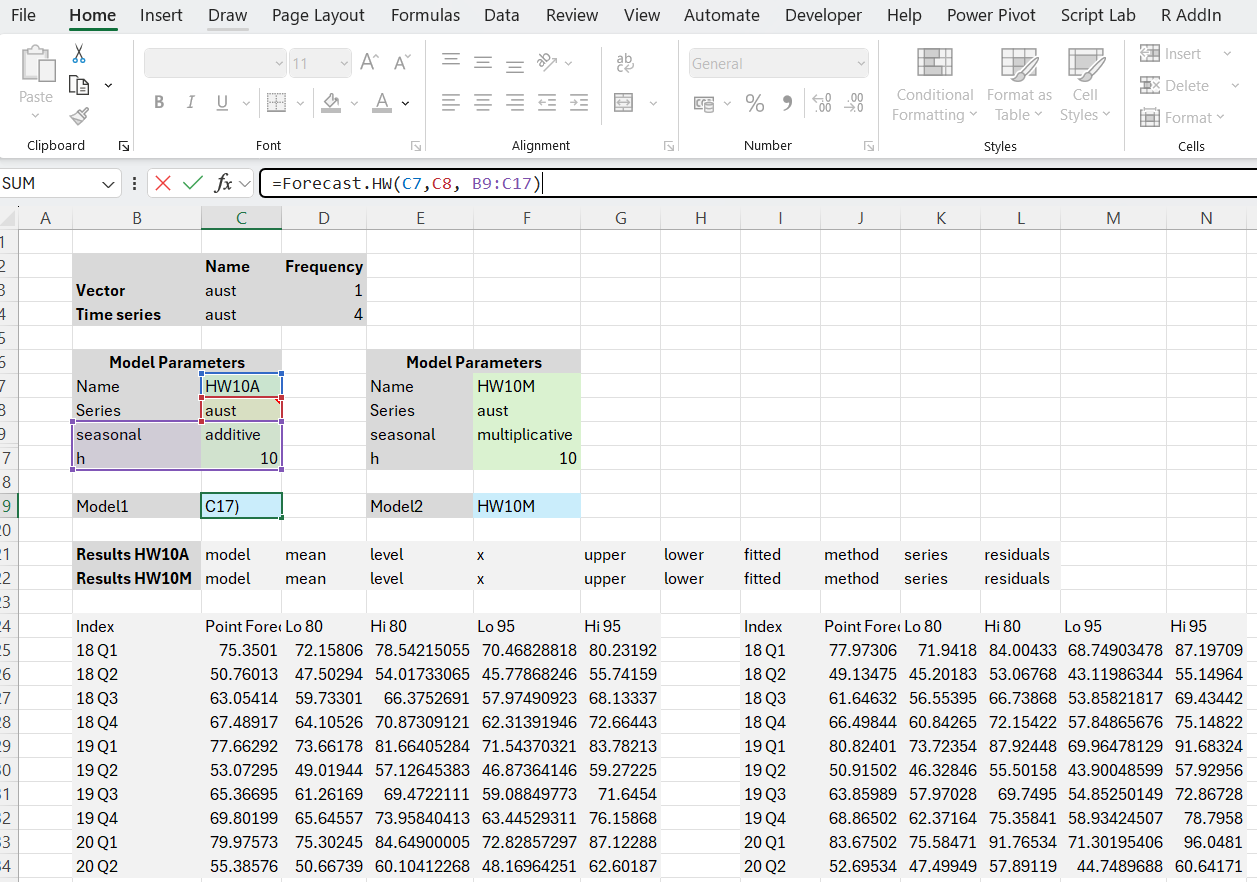Image resolution: width=1257 pixels, height=882 pixels.
Task: Open the Font Color dropdown arrow
Action: pyautogui.click(x=405, y=103)
